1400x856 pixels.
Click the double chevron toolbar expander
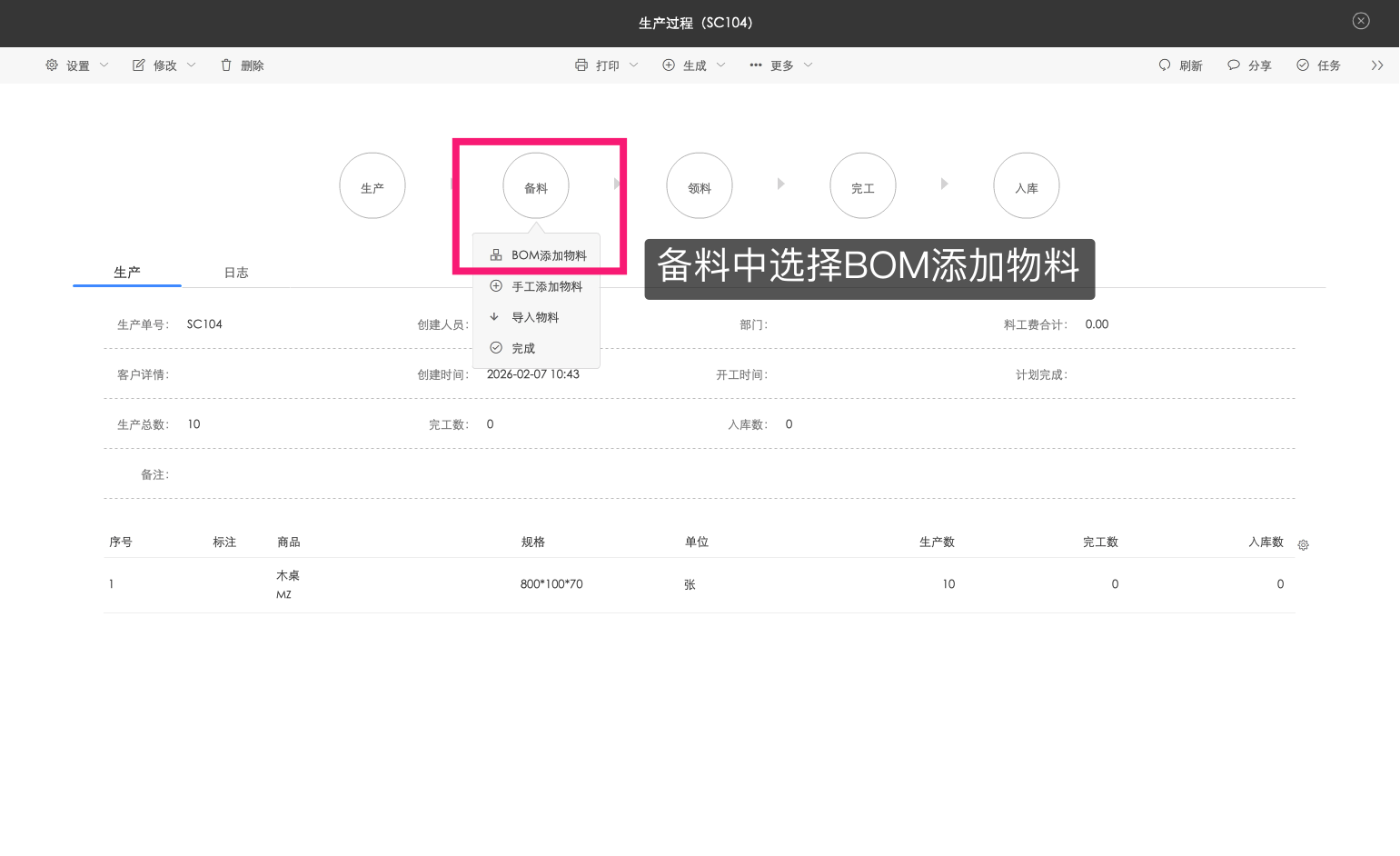click(1377, 65)
